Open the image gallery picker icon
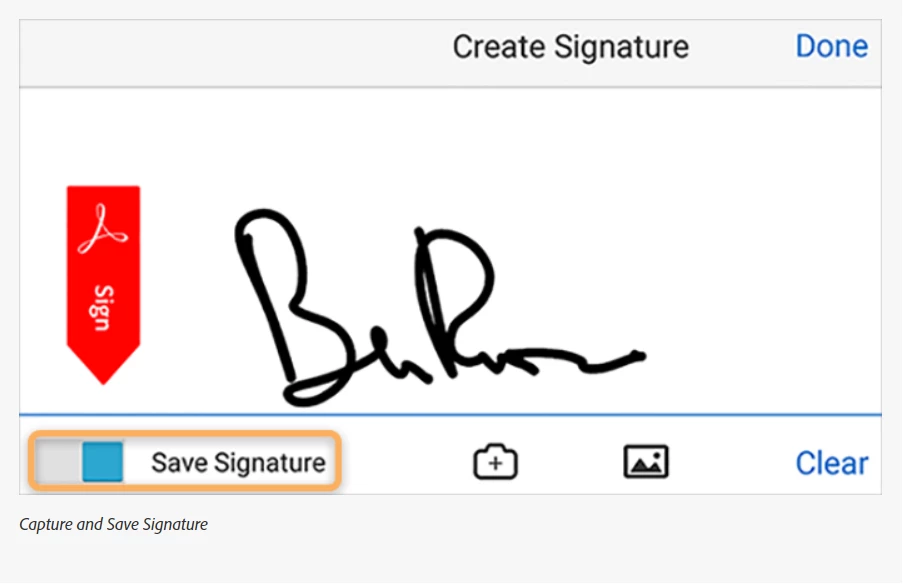Screen dimensions: 903x585 tap(646, 461)
